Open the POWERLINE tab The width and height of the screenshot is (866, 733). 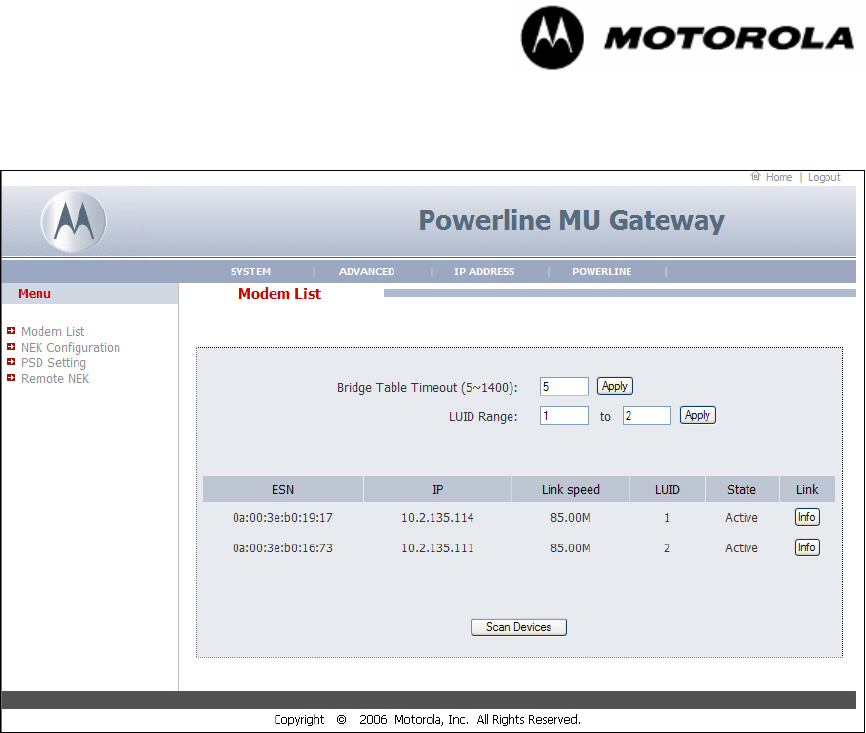601,272
